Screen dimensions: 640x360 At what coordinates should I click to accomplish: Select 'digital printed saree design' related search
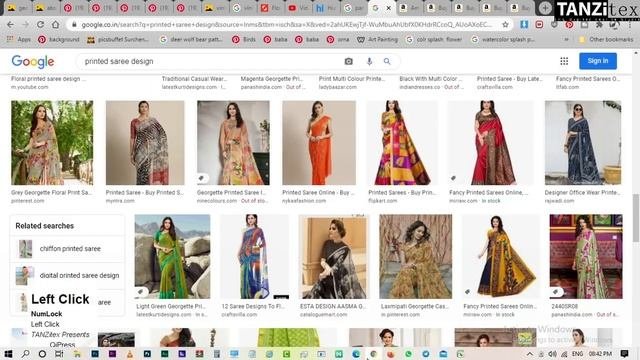[x=67, y=276]
